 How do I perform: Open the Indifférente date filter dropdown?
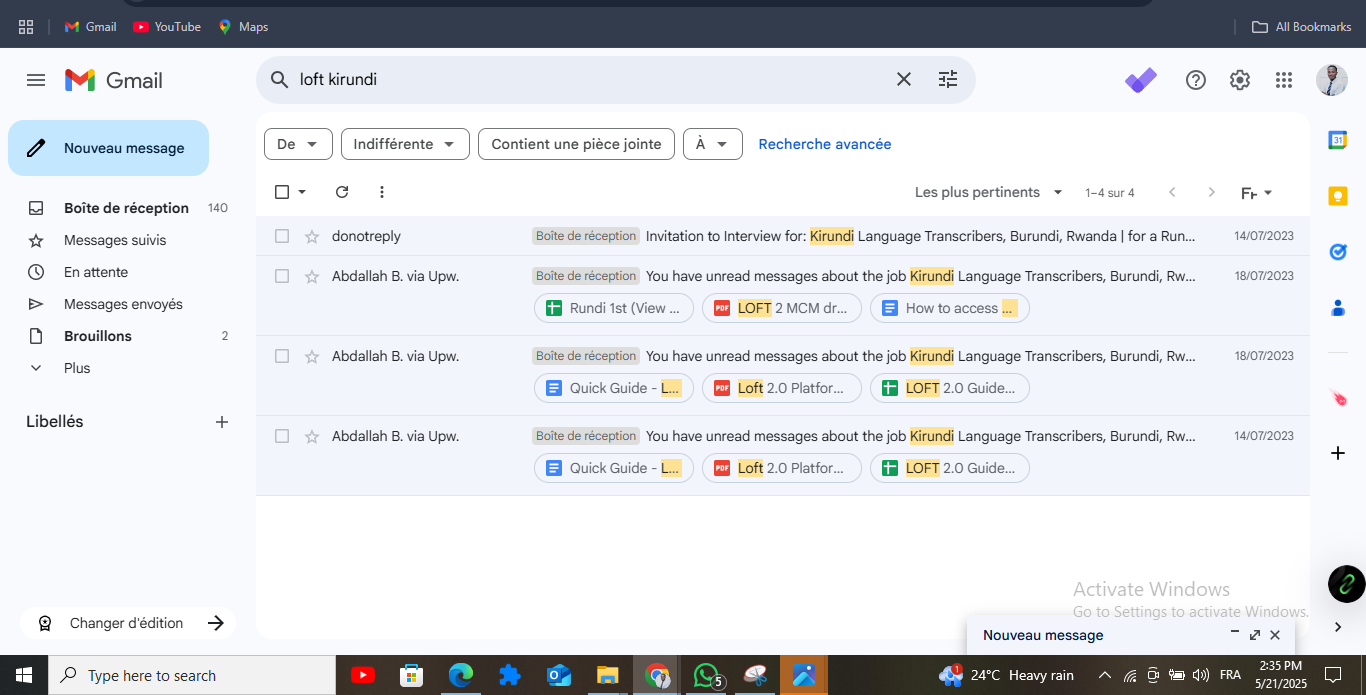405,144
